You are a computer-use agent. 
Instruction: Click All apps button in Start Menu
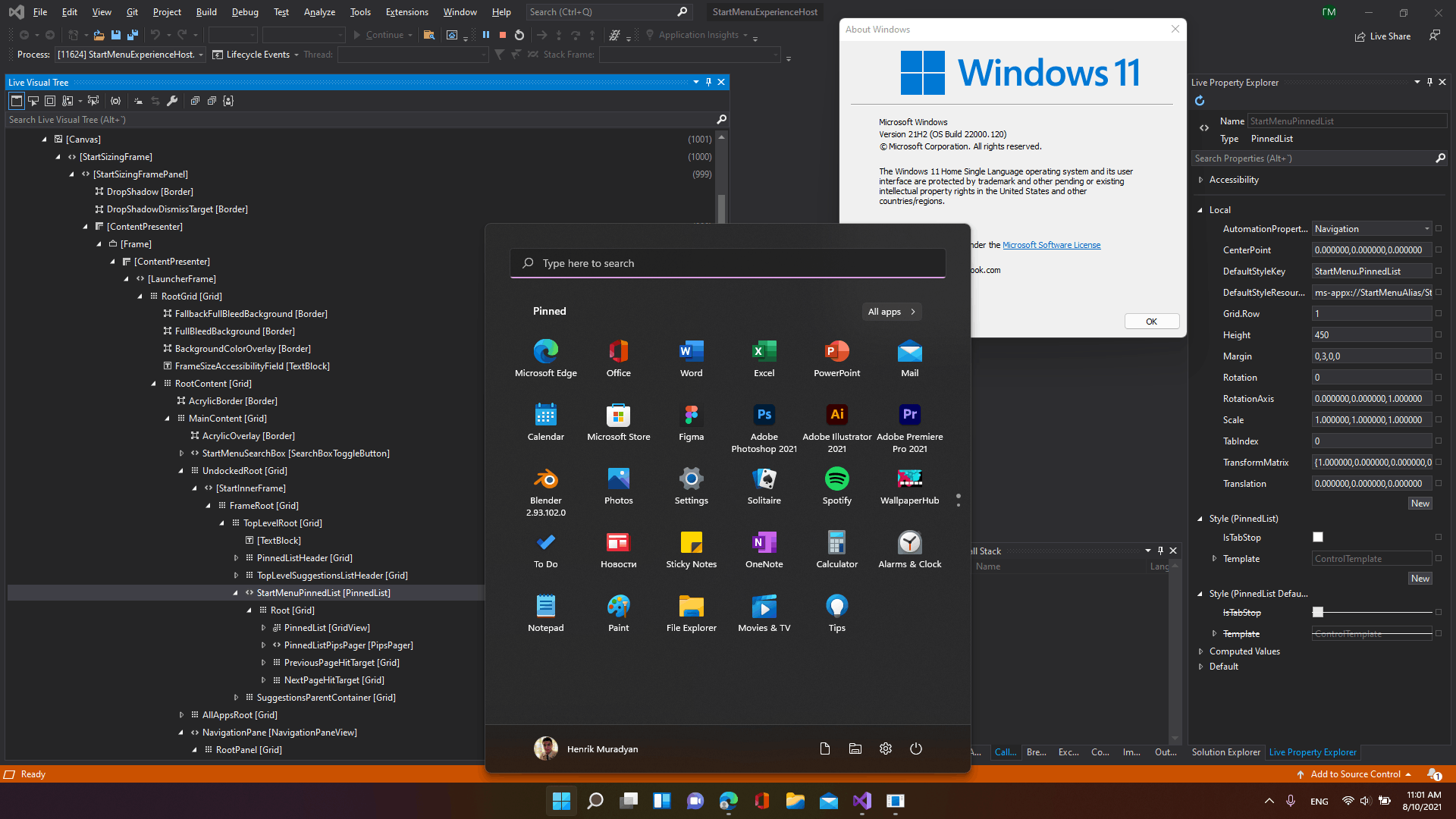tap(893, 311)
